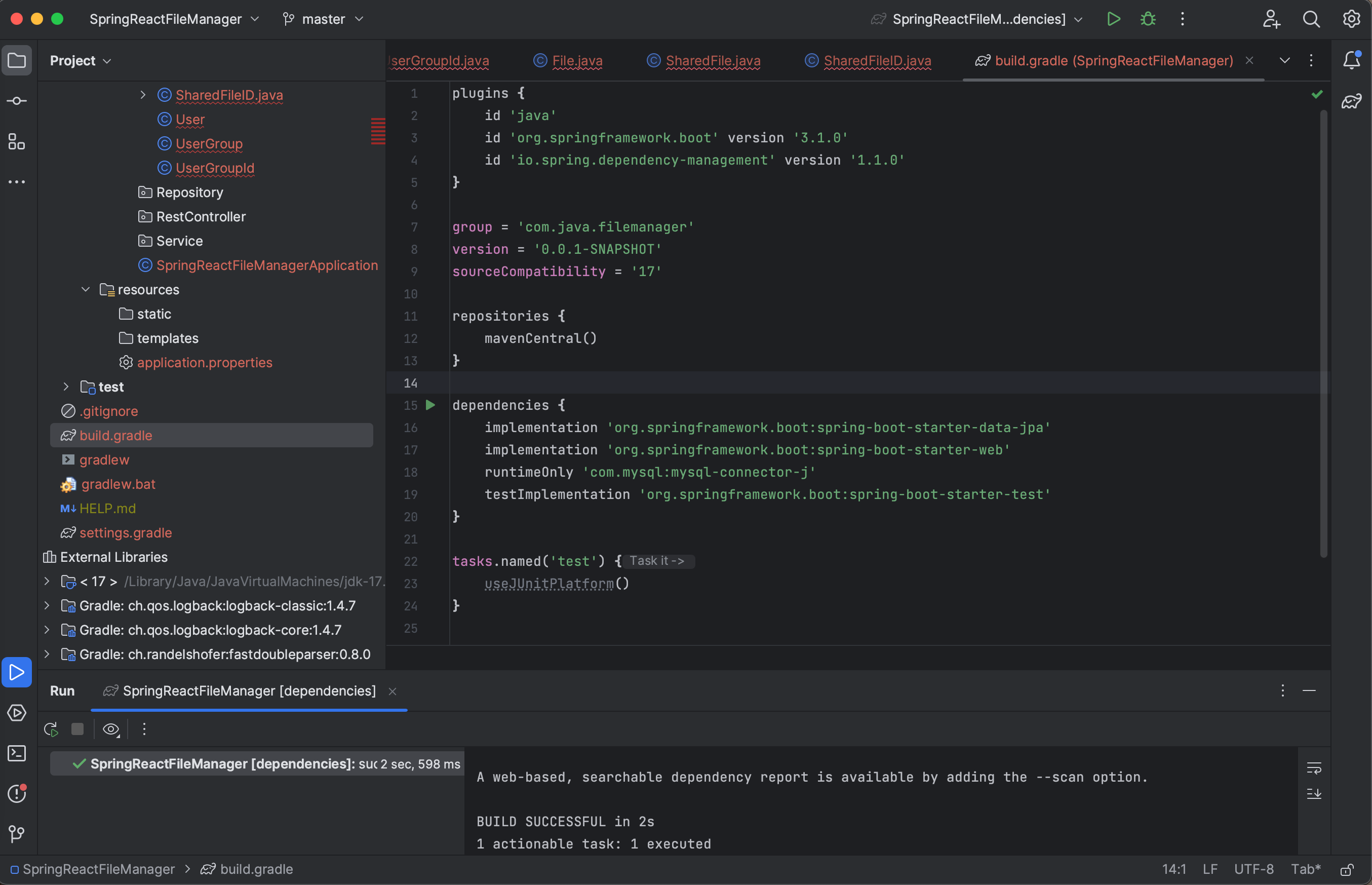This screenshot has width=1372, height=885.
Task: Open Code With Me via the user icon
Action: (x=1271, y=18)
